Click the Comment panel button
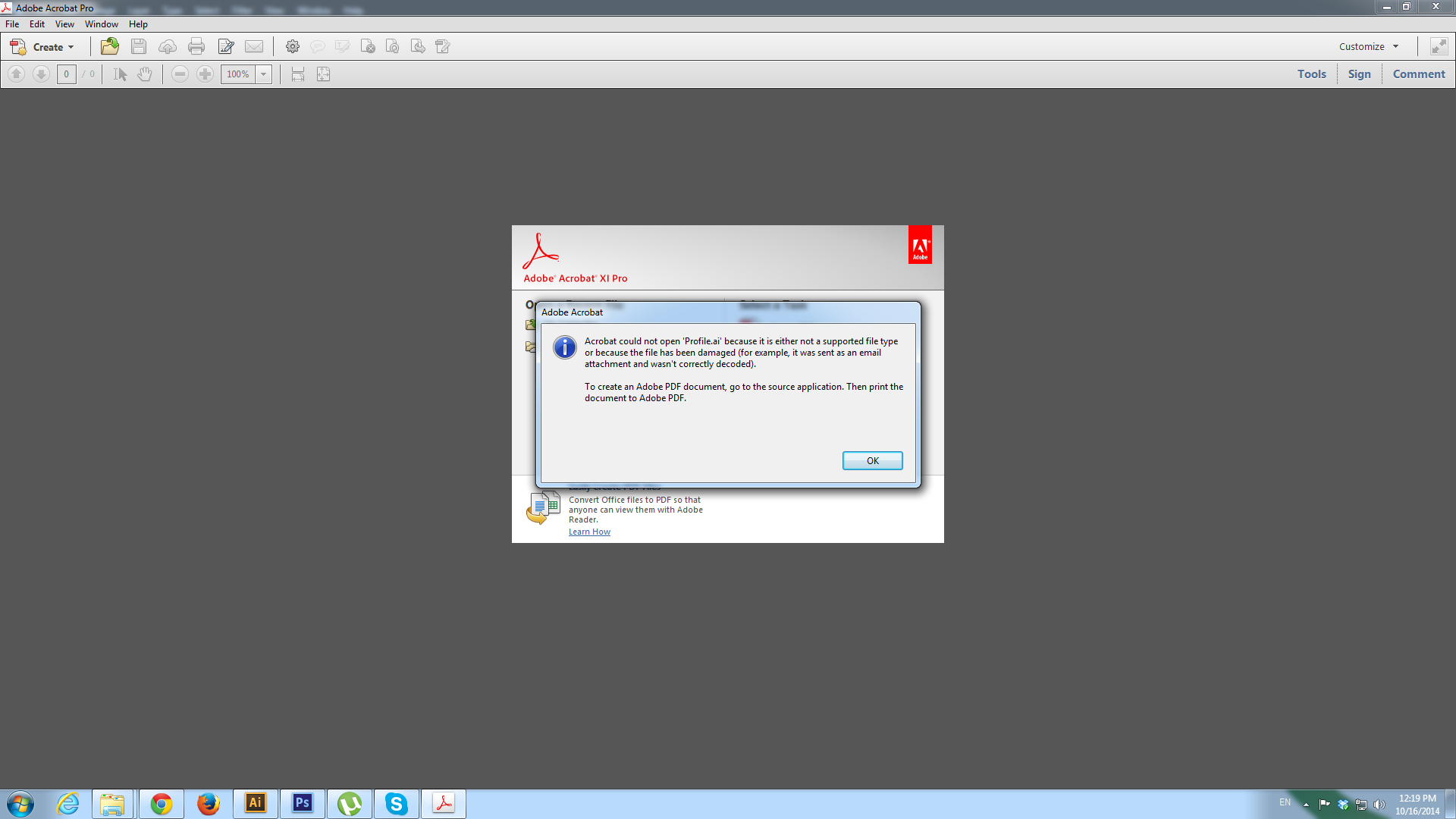 1419,73
